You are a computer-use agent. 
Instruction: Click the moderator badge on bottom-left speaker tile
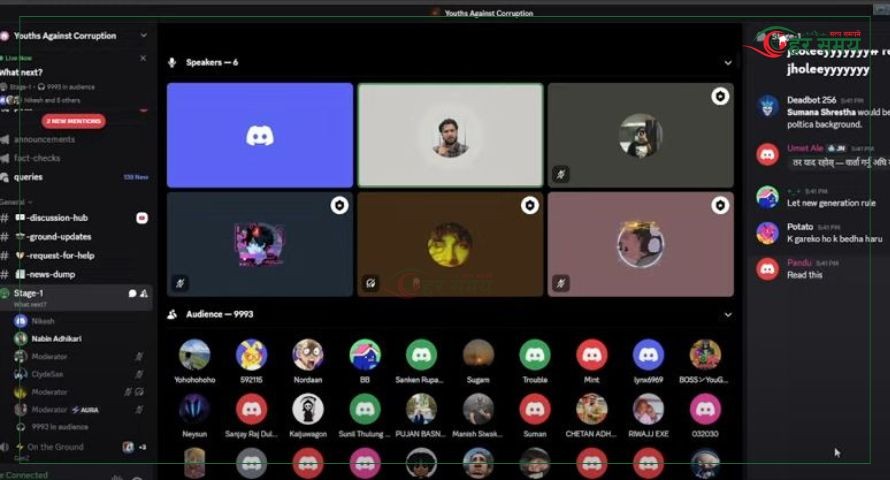(340, 205)
